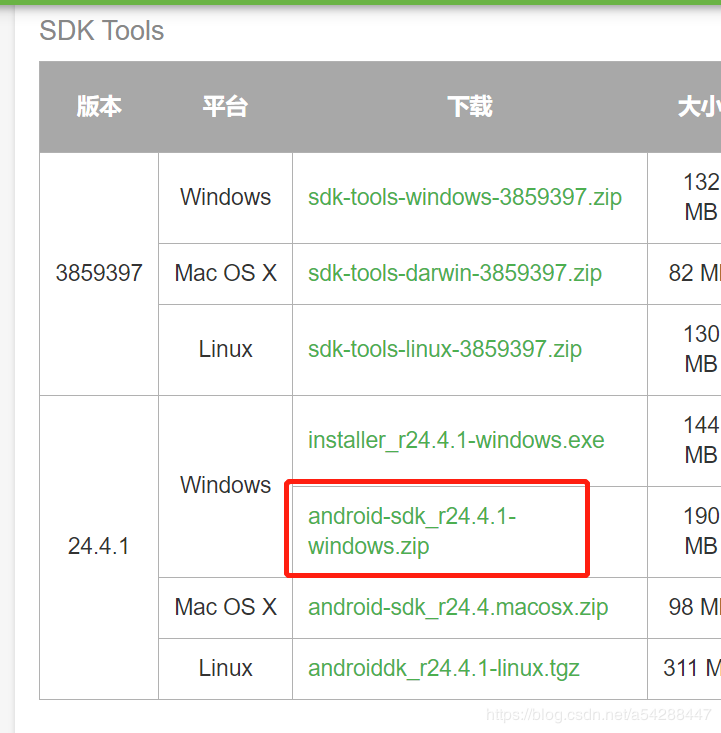Click the Windows platform cell for version 24.4.1
The width and height of the screenshot is (721, 733).
(x=225, y=485)
